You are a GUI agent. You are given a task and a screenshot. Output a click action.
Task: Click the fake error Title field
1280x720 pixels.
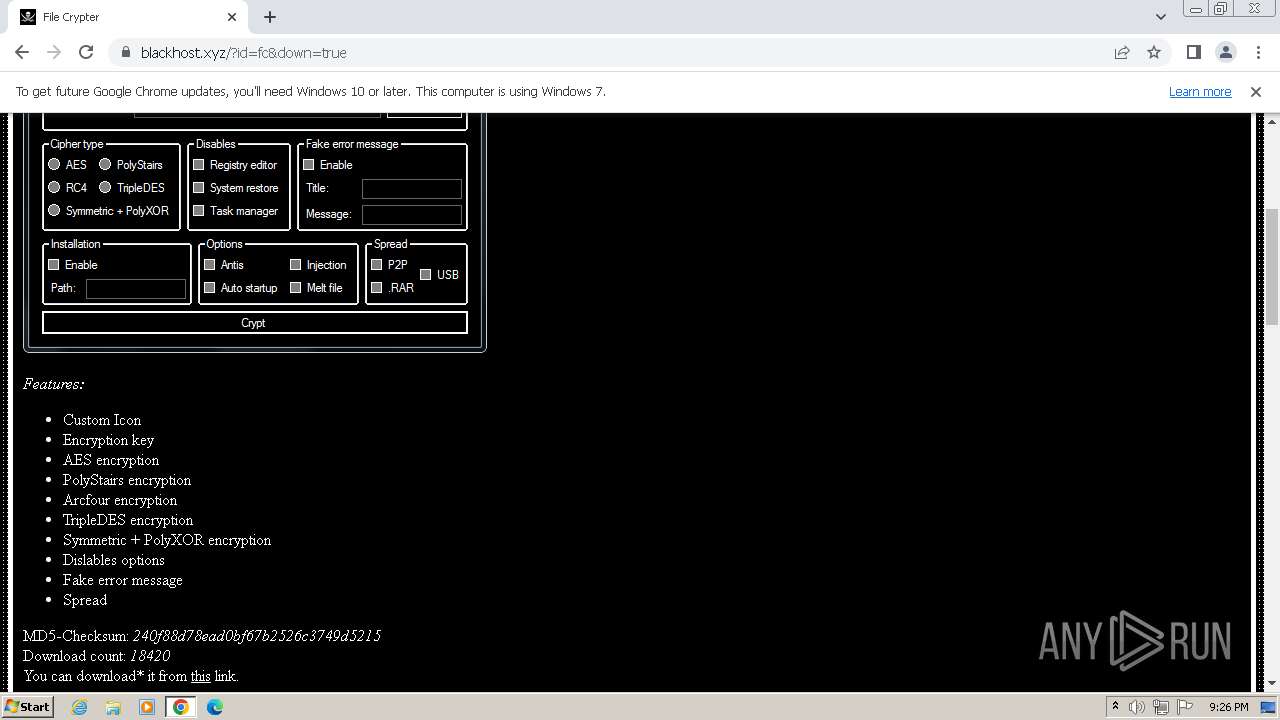pyautogui.click(x=411, y=188)
